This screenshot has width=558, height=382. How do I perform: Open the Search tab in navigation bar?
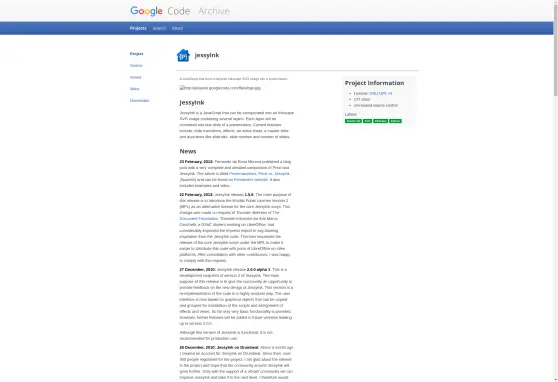pos(159,28)
